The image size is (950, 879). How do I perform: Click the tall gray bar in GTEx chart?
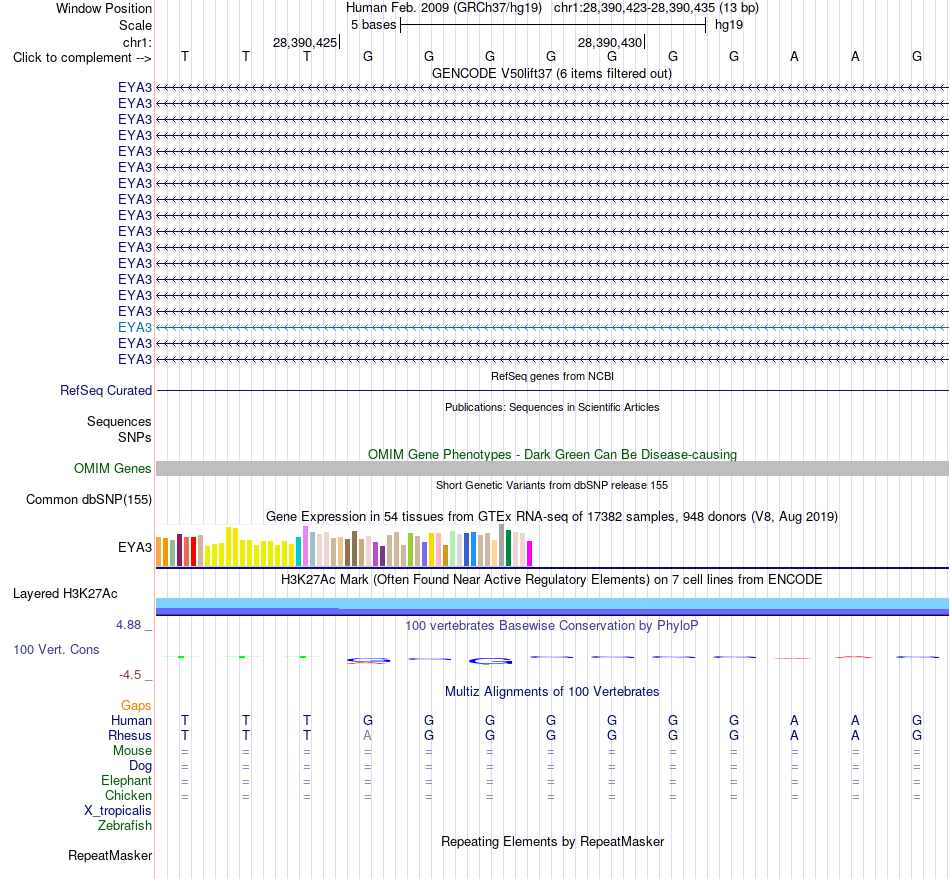[502, 545]
